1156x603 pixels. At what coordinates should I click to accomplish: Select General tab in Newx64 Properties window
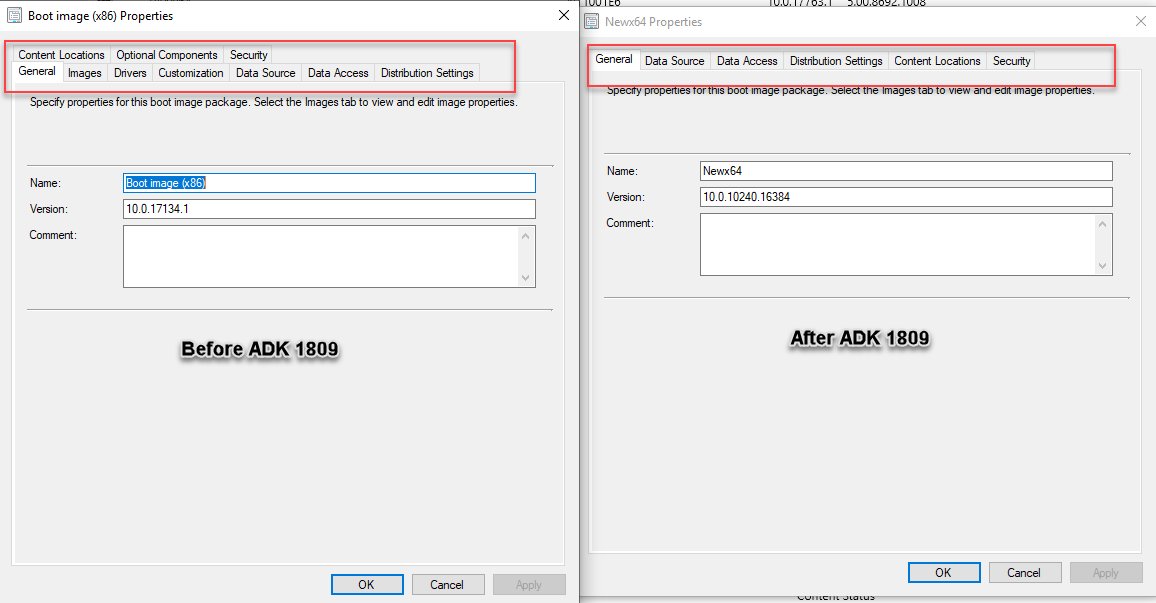pos(613,59)
